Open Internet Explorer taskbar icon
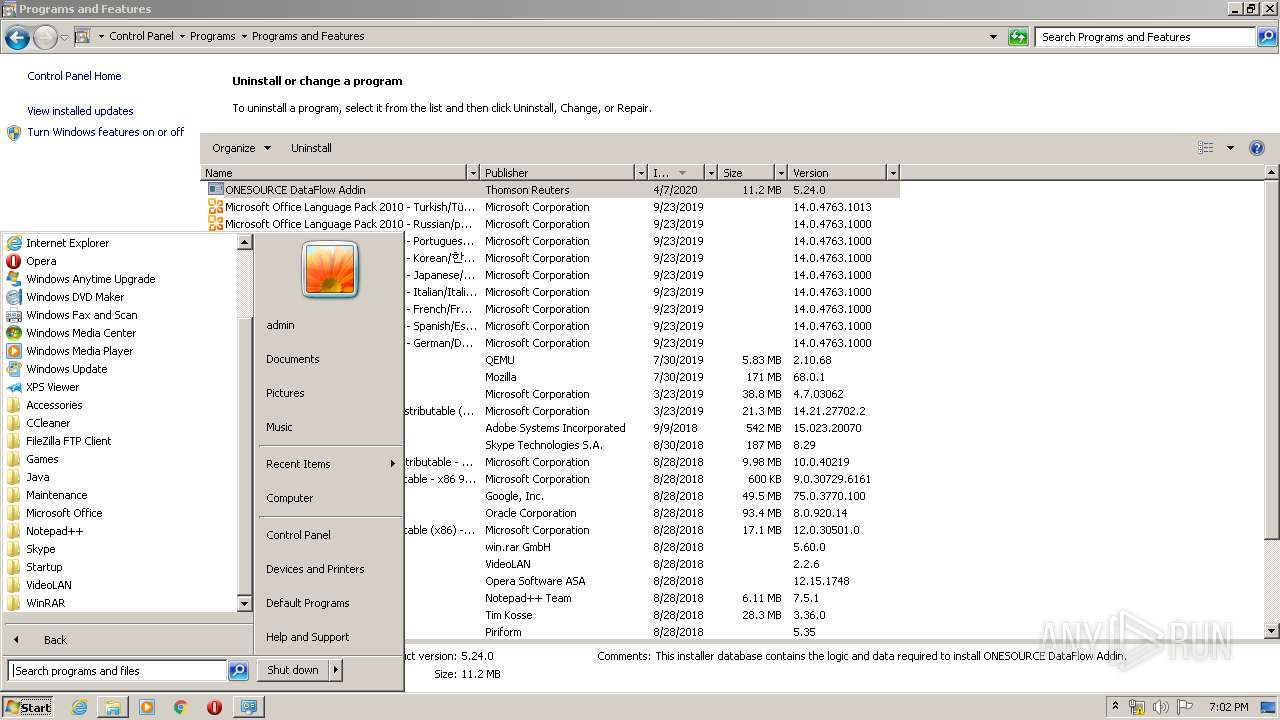 (x=80, y=707)
